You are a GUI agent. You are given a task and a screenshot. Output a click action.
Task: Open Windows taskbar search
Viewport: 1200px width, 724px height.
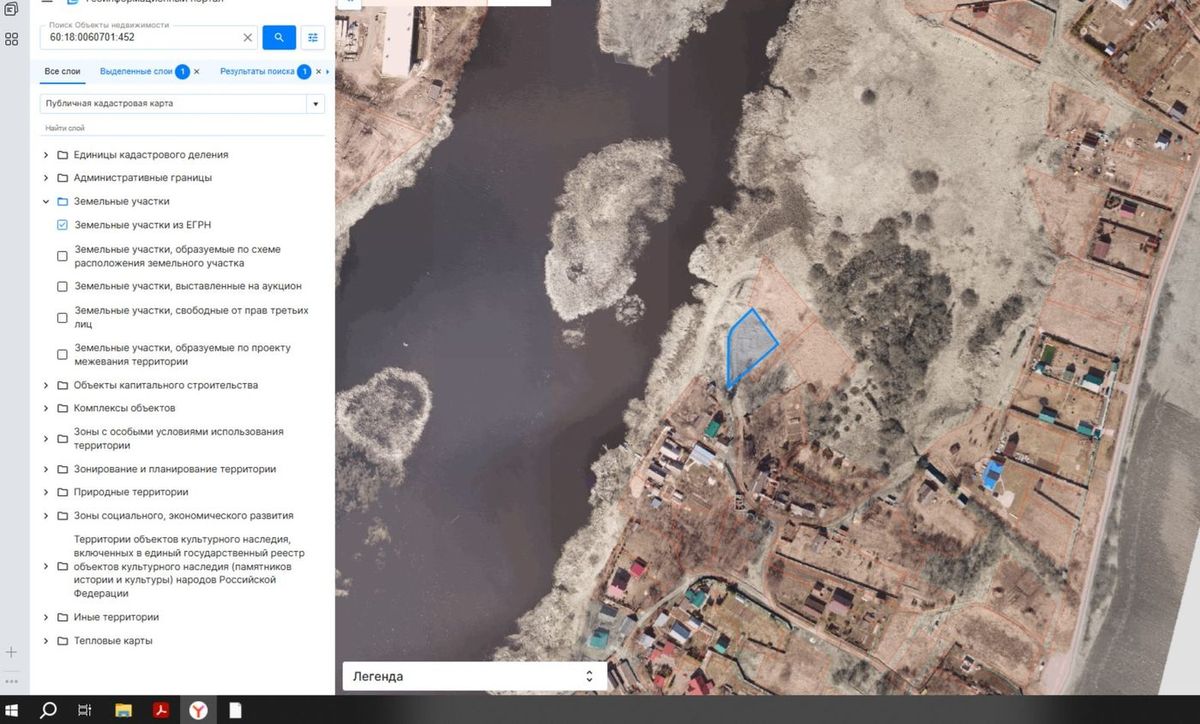point(48,710)
